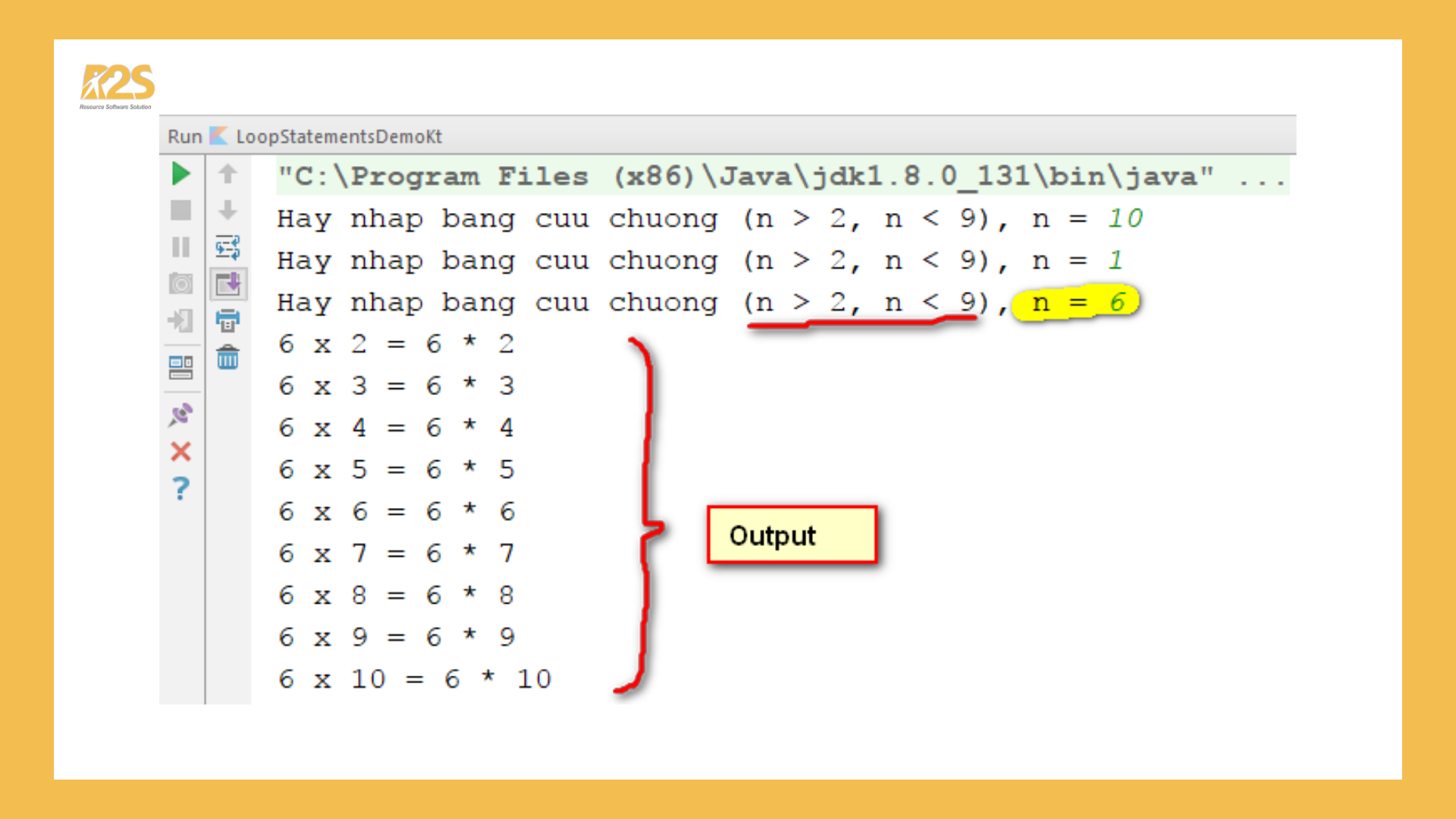Toggle the Pin Tab pushpin icon
The image size is (1456, 819).
(180, 415)
